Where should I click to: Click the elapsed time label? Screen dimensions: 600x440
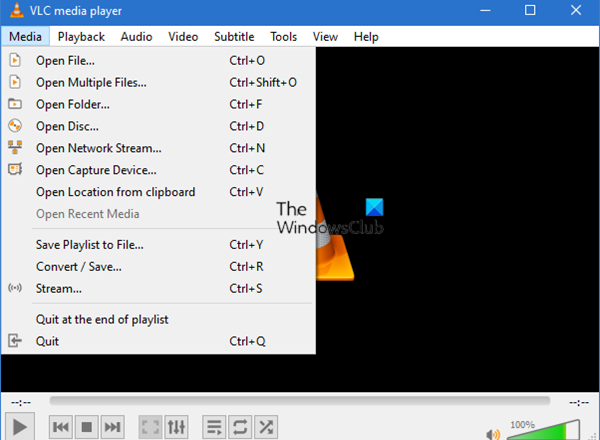click(x=21, y=402)
